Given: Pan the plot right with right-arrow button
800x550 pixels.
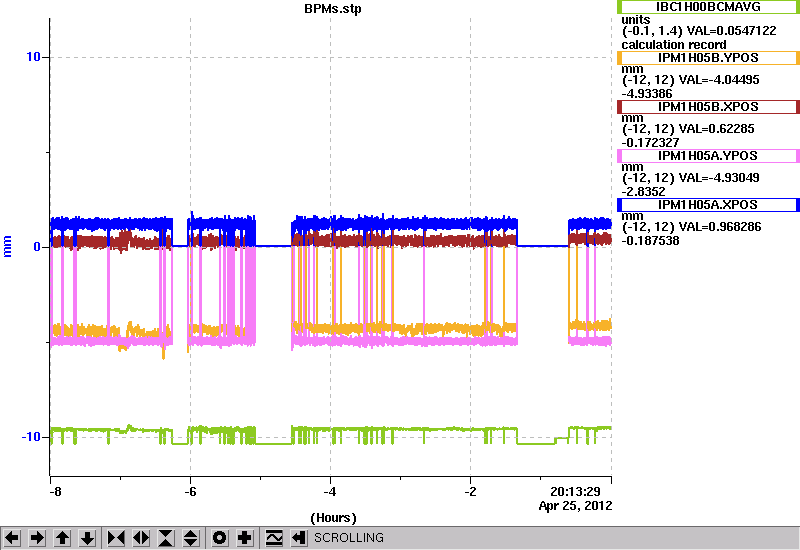Looking at the screenshot, I should pyautogui.click(x=37, y=538).
